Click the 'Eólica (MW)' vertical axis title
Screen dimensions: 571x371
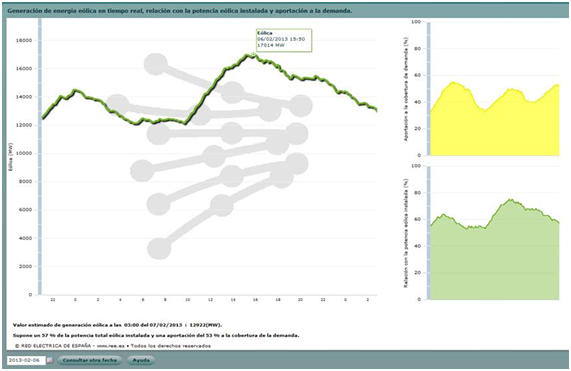click(10, 157)
